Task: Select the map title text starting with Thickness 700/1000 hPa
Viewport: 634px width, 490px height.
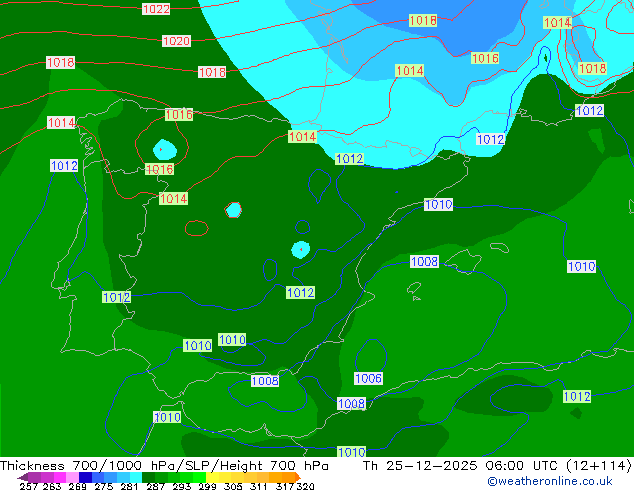Action: (164, 465)
